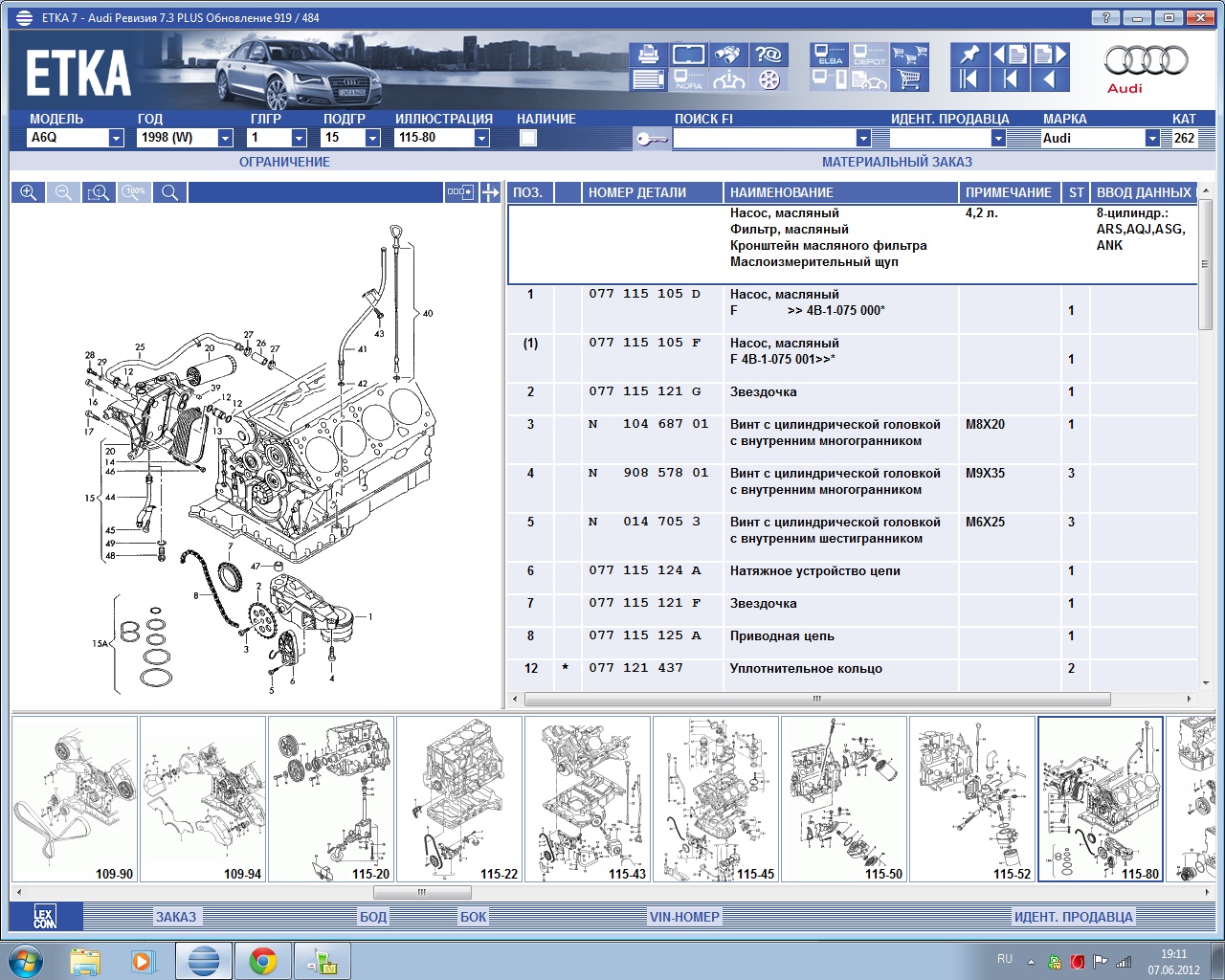Image resolution: width=1225 pixels, height=980 pixels.
Task: Click the key icon beside Поиск FI
Action: (x=652, y=139)
